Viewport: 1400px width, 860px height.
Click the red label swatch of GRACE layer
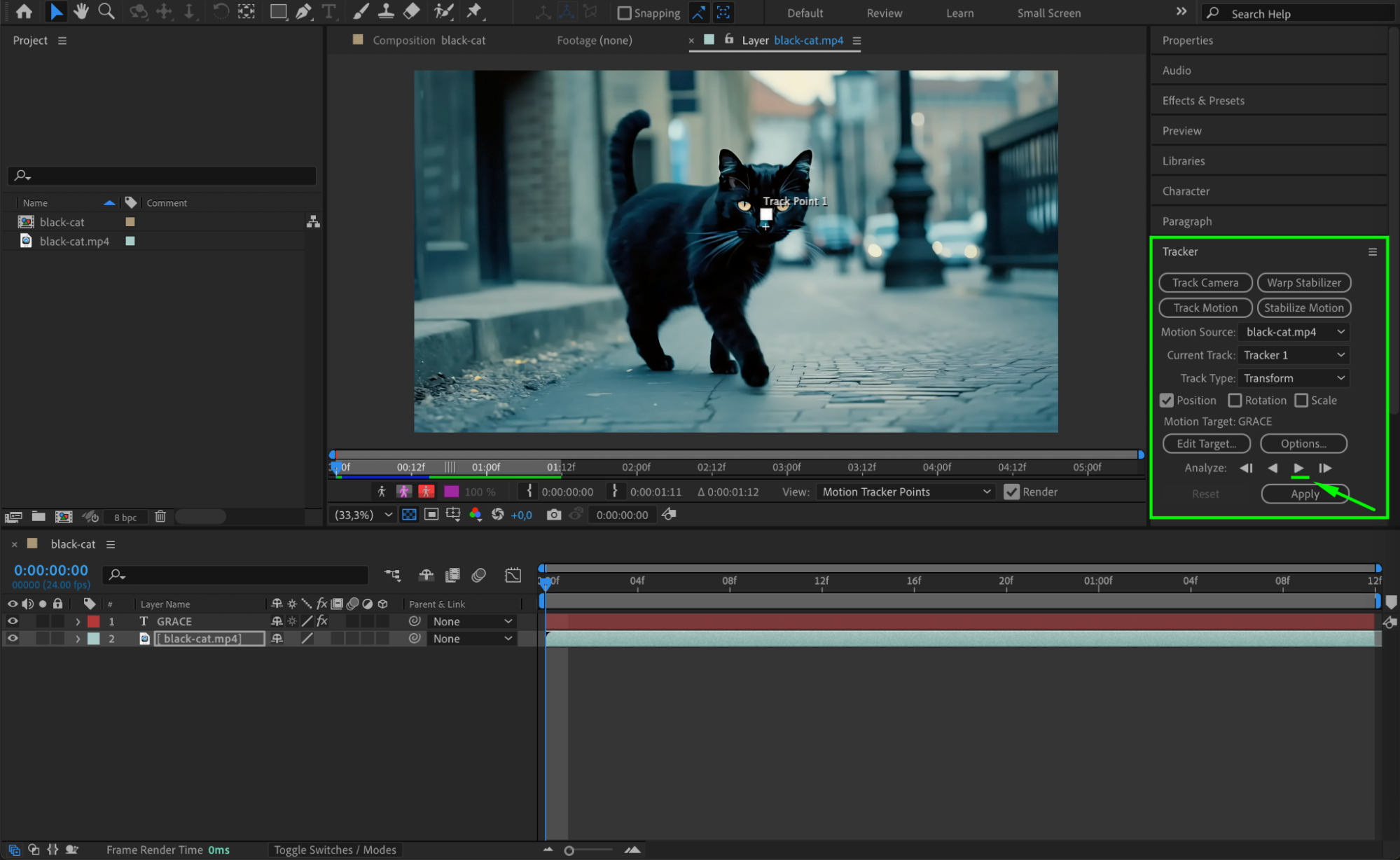(x=94, y=621)
